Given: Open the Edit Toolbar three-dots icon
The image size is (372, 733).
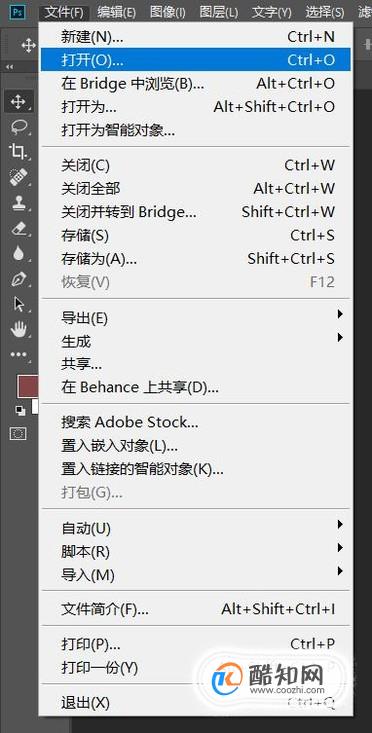Looking at the screenshot, I should pyautogui.click(x=19, y=355).
